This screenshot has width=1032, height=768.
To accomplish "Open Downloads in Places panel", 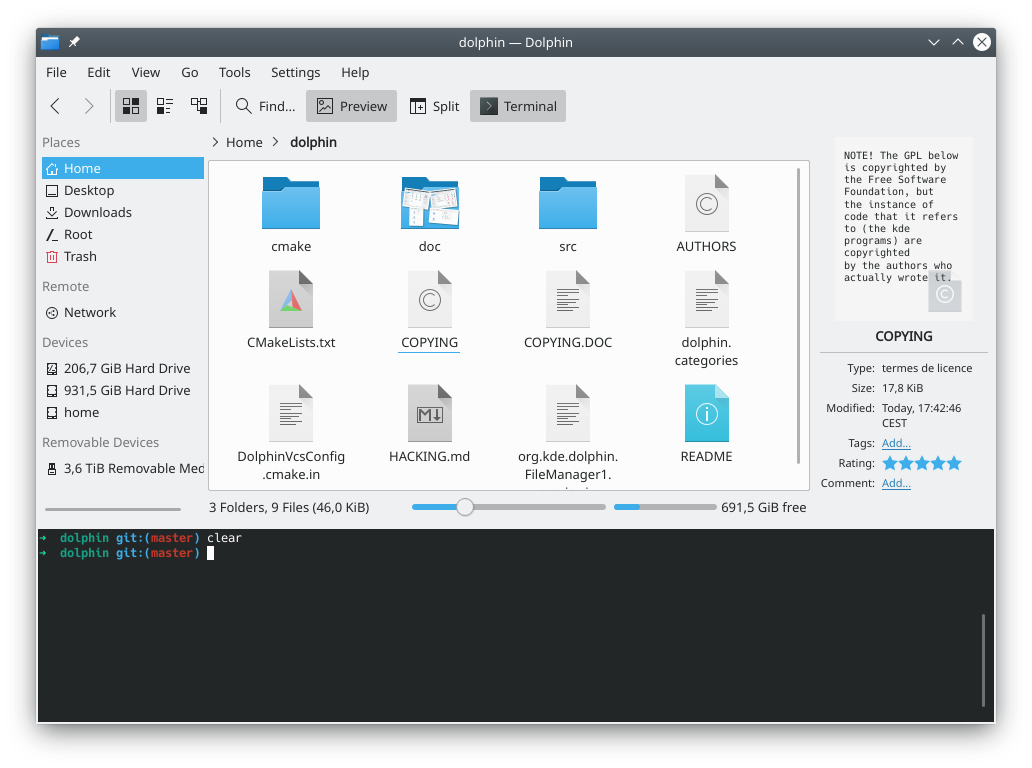I will [123, 213].
